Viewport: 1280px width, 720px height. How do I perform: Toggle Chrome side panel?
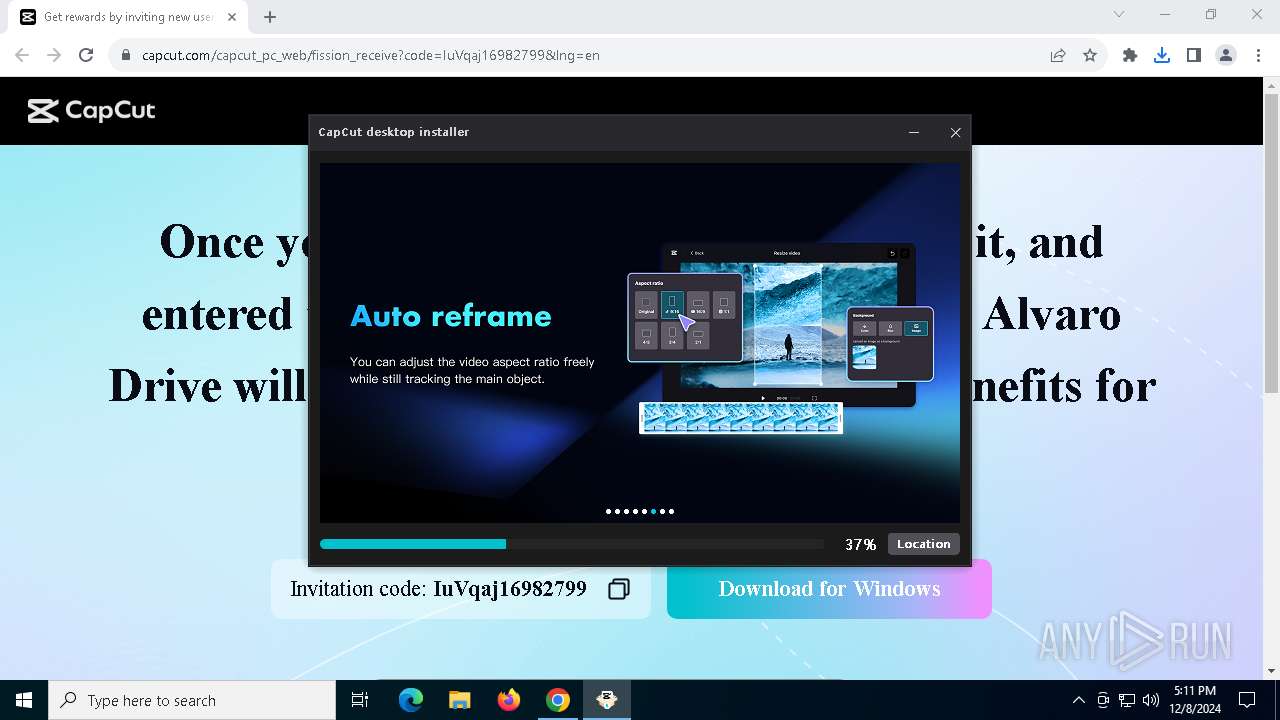1194,55
